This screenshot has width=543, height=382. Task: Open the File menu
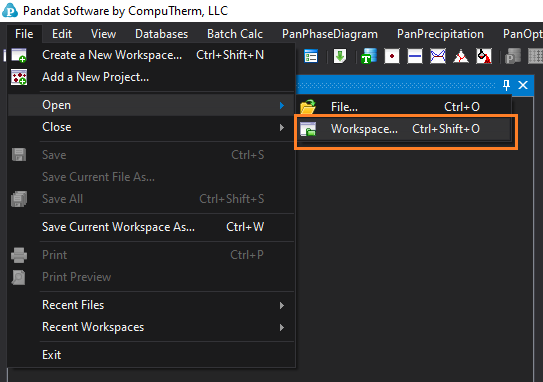[x=24, y=34]
